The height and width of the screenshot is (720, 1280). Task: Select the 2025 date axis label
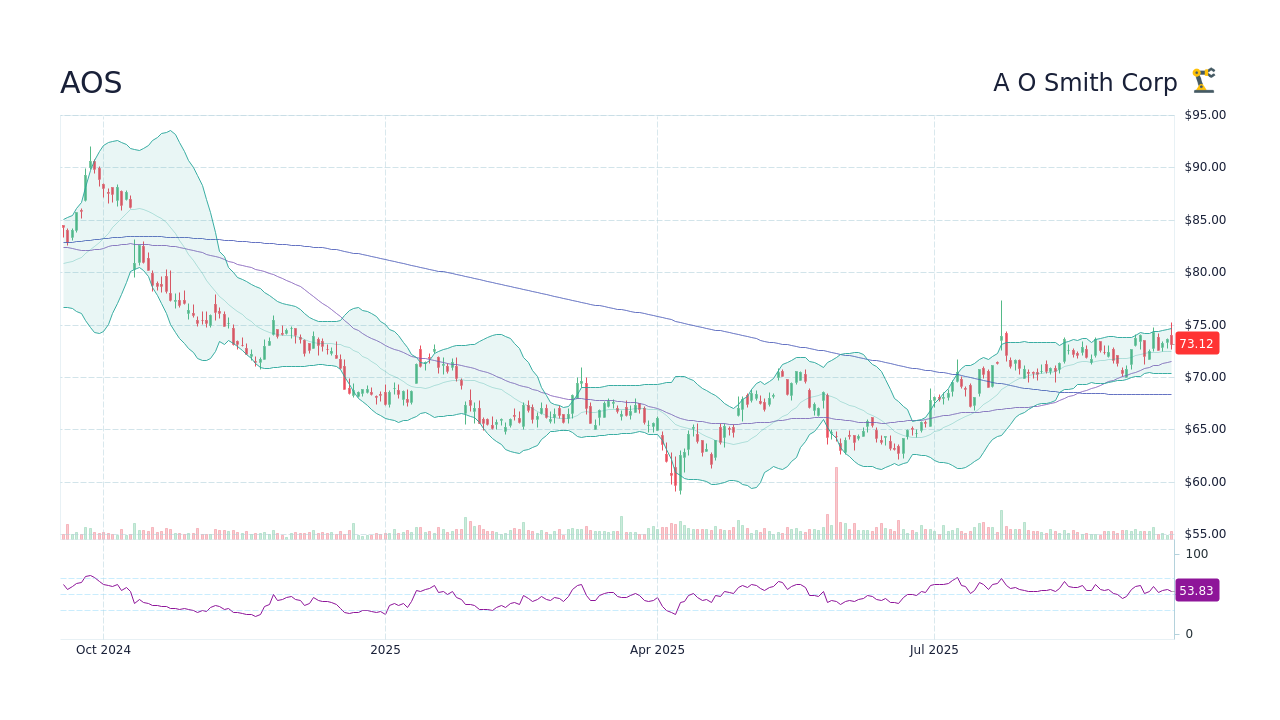point(385,649)
